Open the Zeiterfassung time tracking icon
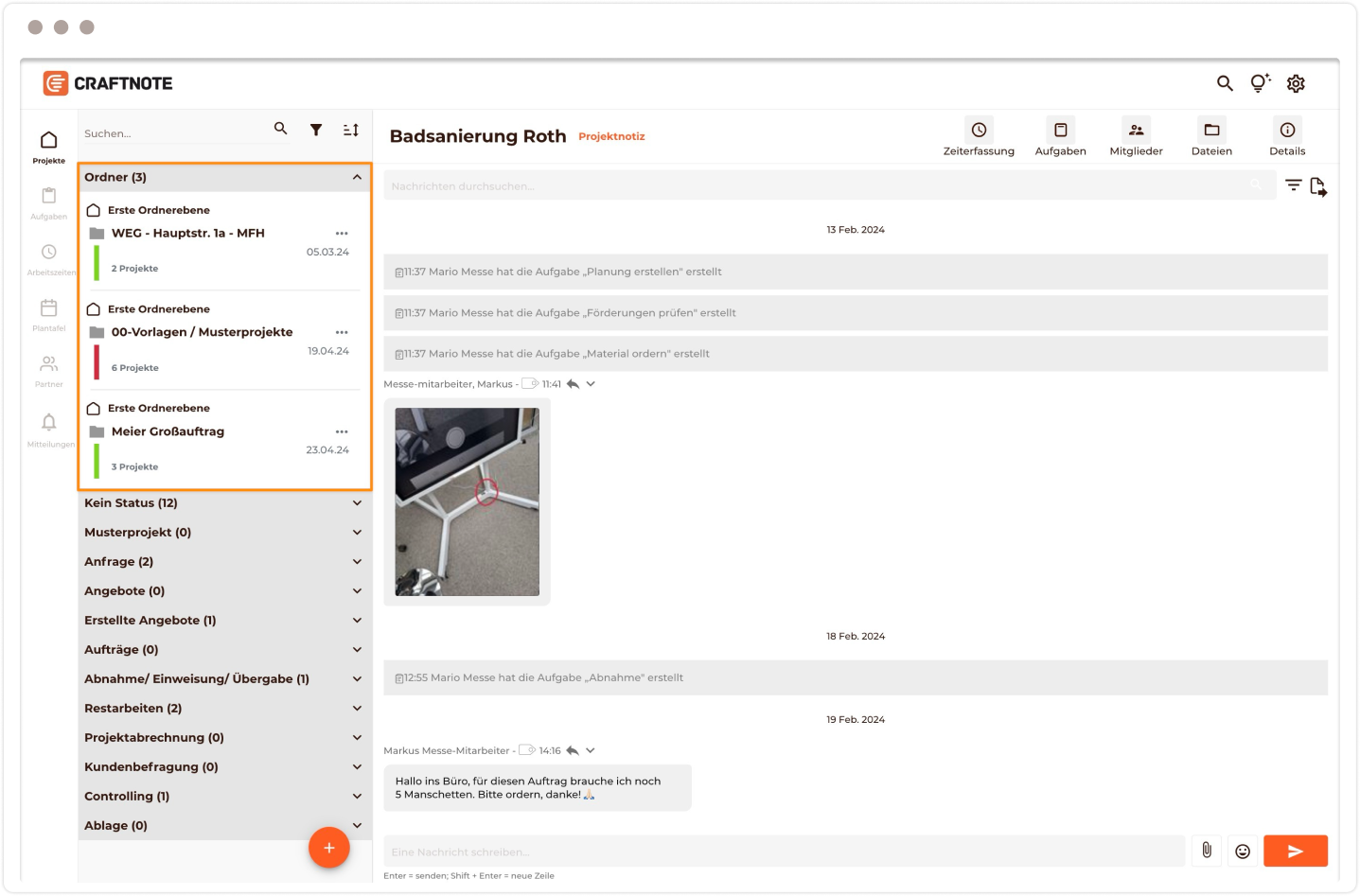The image size is (1360, 896). click(979, 131)
